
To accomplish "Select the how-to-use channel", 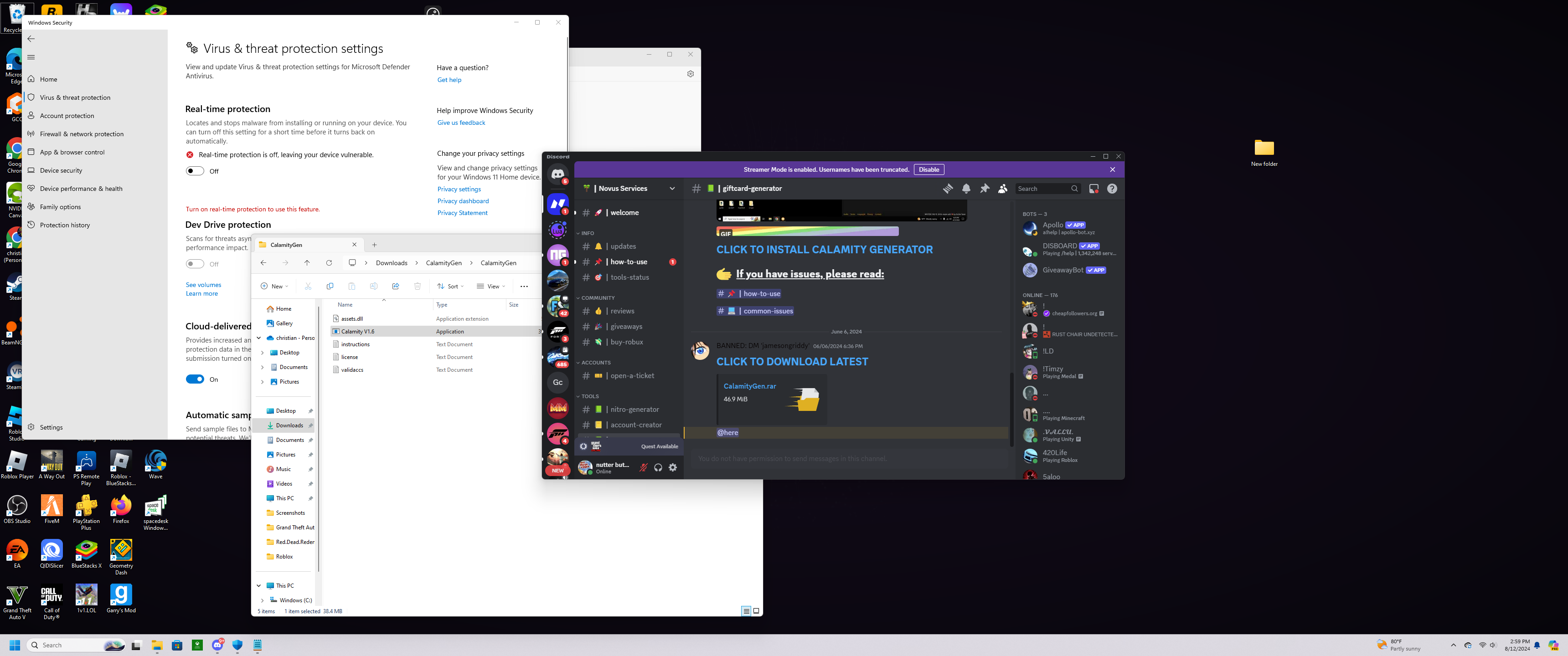I will (x=629, y=261).
